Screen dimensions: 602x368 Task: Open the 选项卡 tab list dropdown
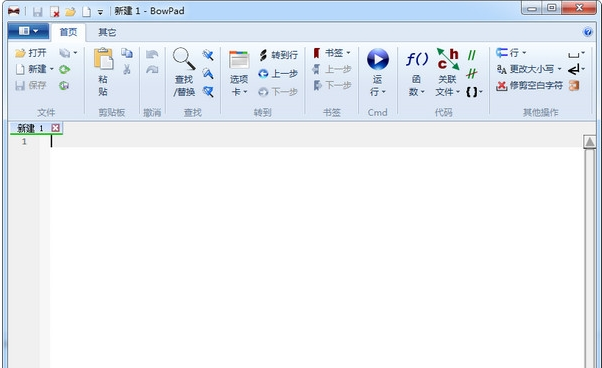239,73
